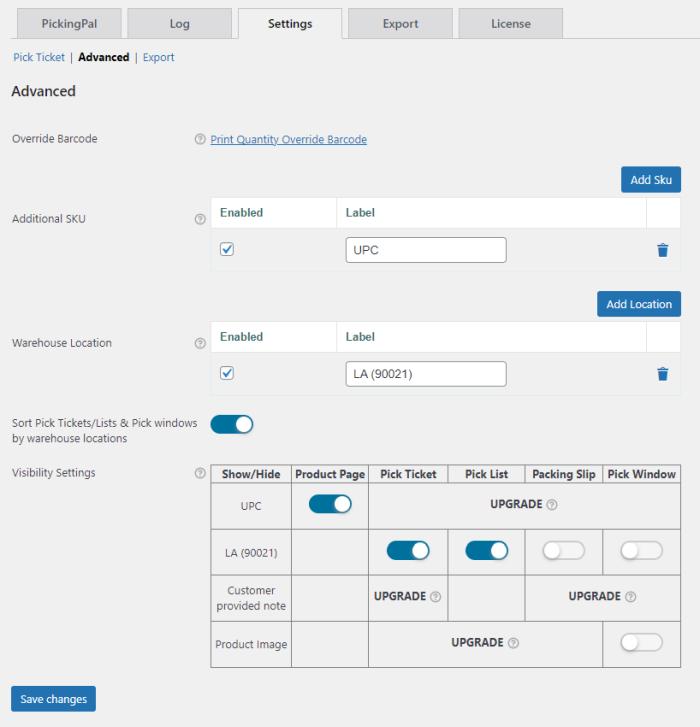700x727 pixels.
Task: Click the UPC label text field
Action: click(425, 250)
